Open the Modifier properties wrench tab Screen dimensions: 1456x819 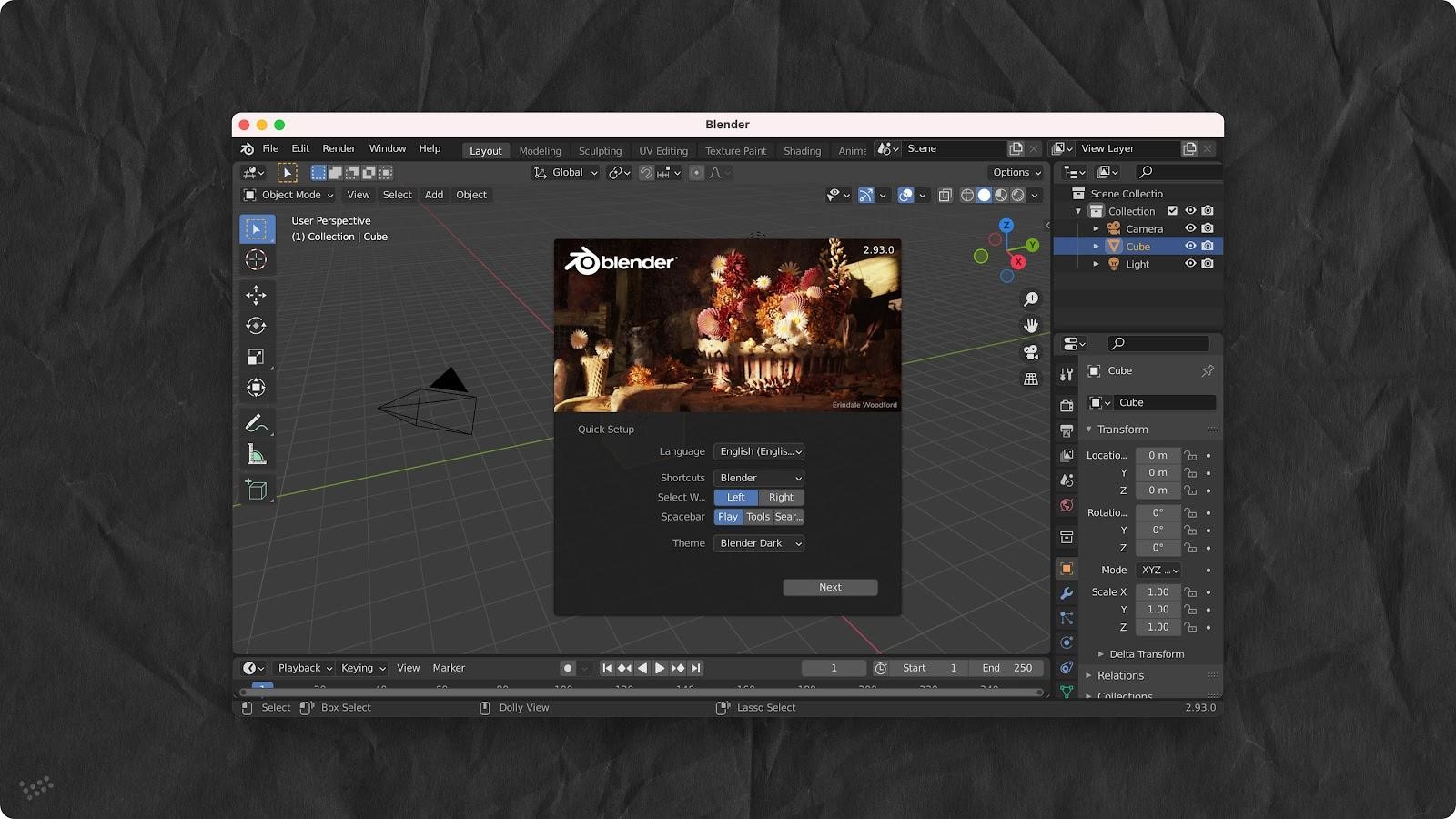(1067, 593)
